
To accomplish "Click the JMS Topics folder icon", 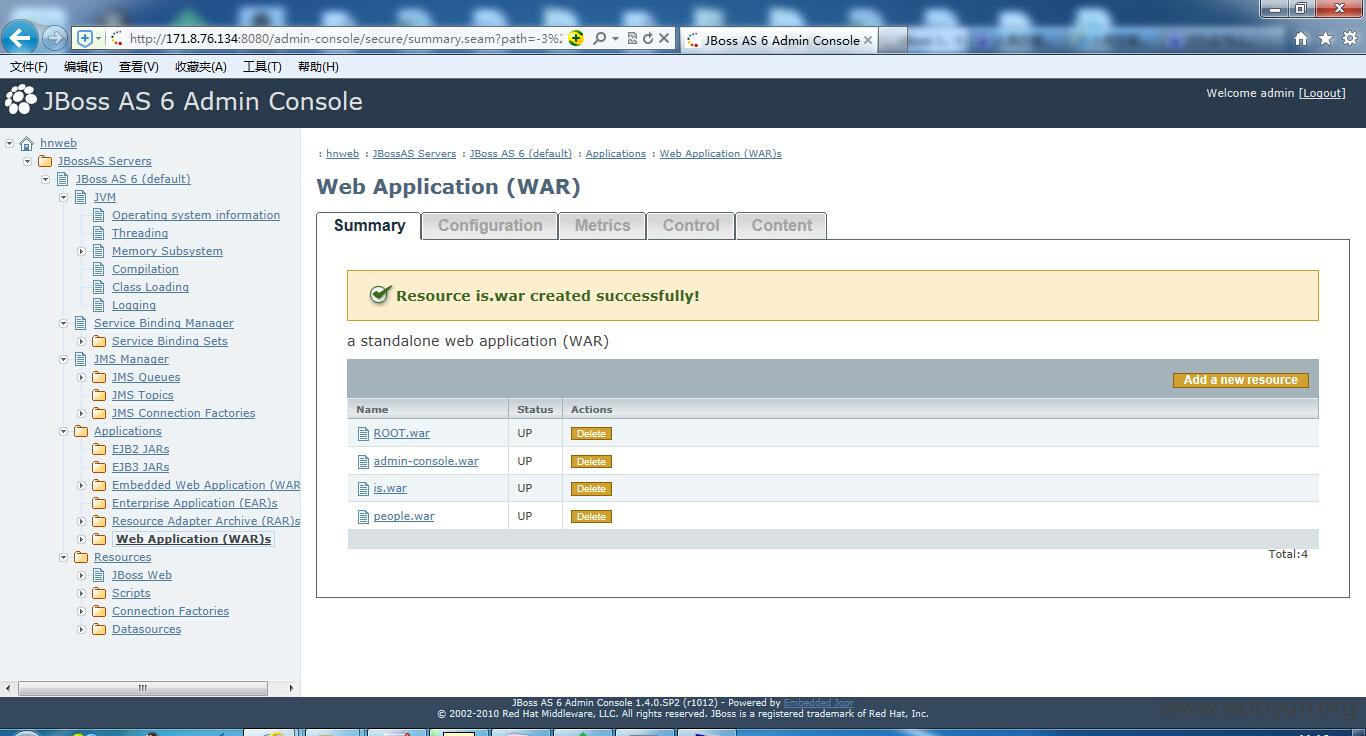I will pyautogui.click(x=99, y=395).
